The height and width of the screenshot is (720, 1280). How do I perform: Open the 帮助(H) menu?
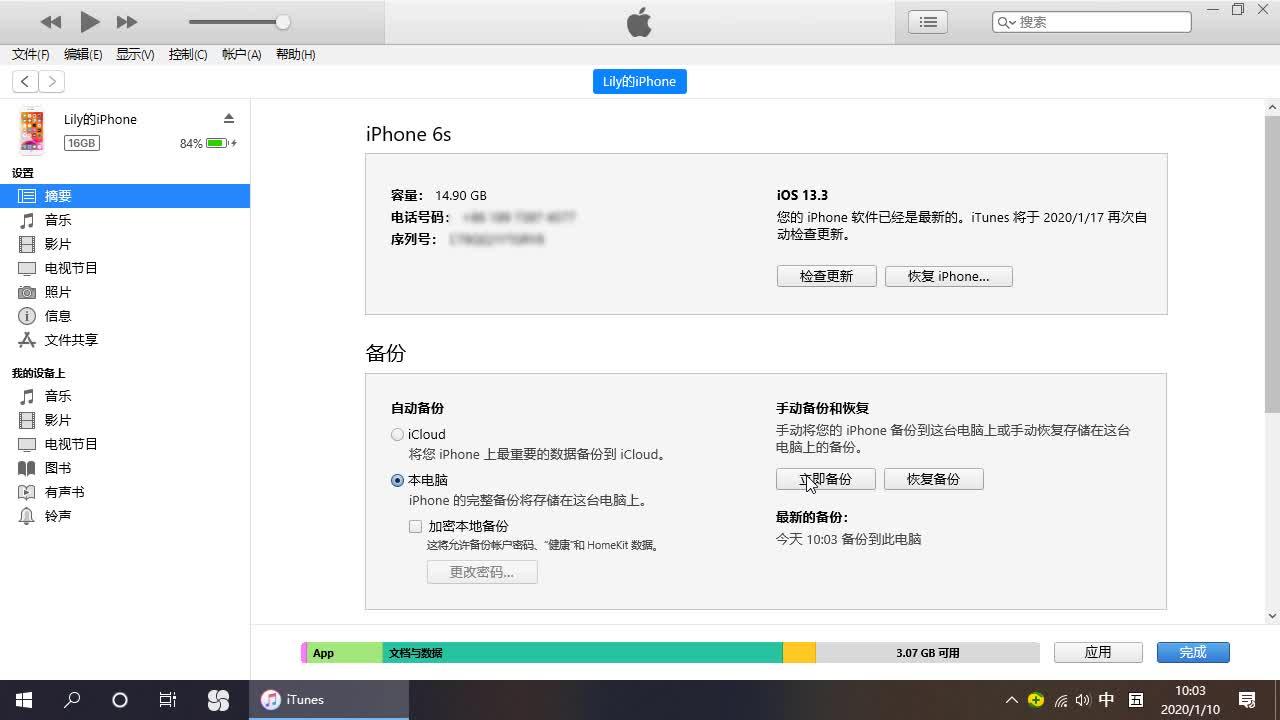tap(295, 55)
